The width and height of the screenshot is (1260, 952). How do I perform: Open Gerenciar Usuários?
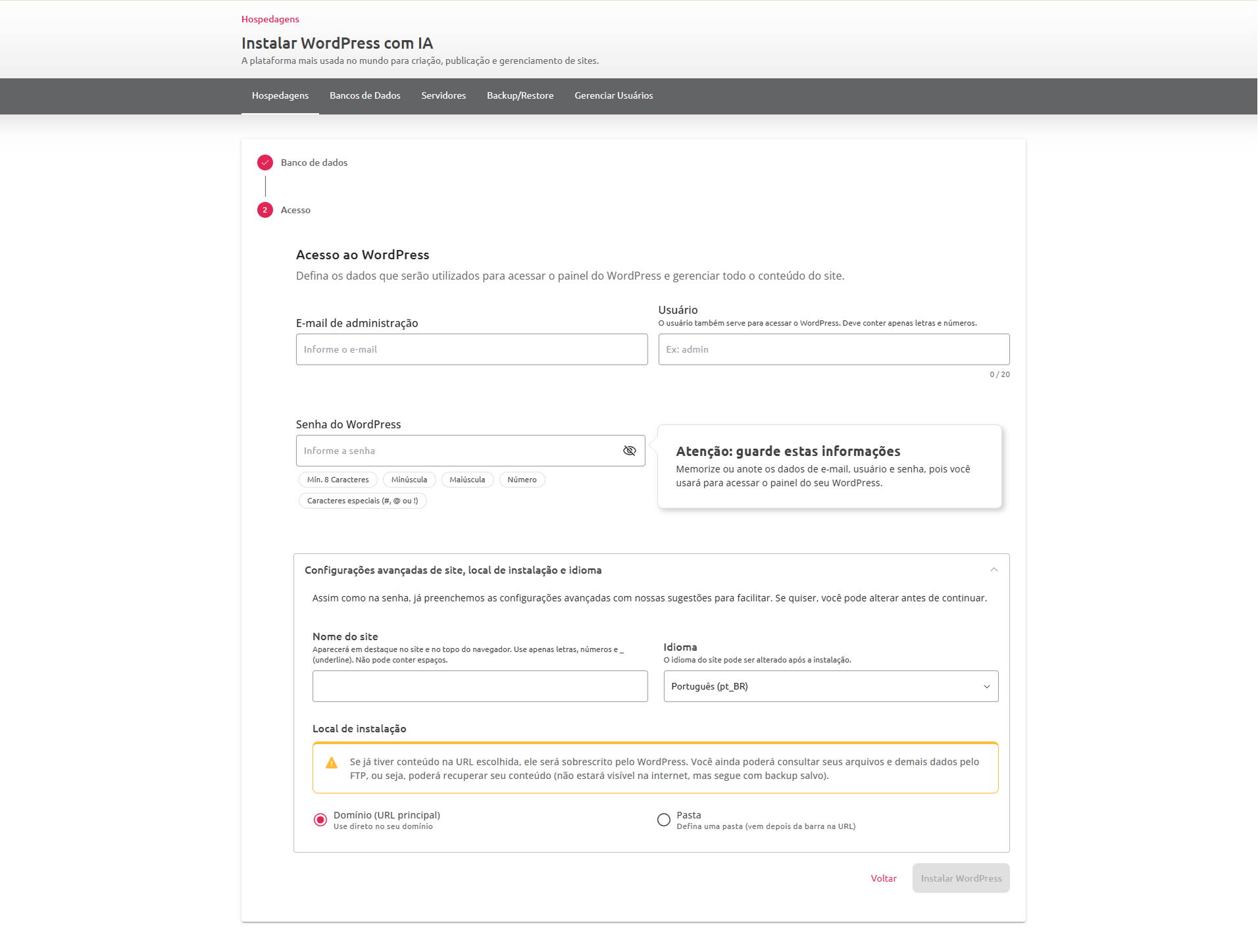613,96
